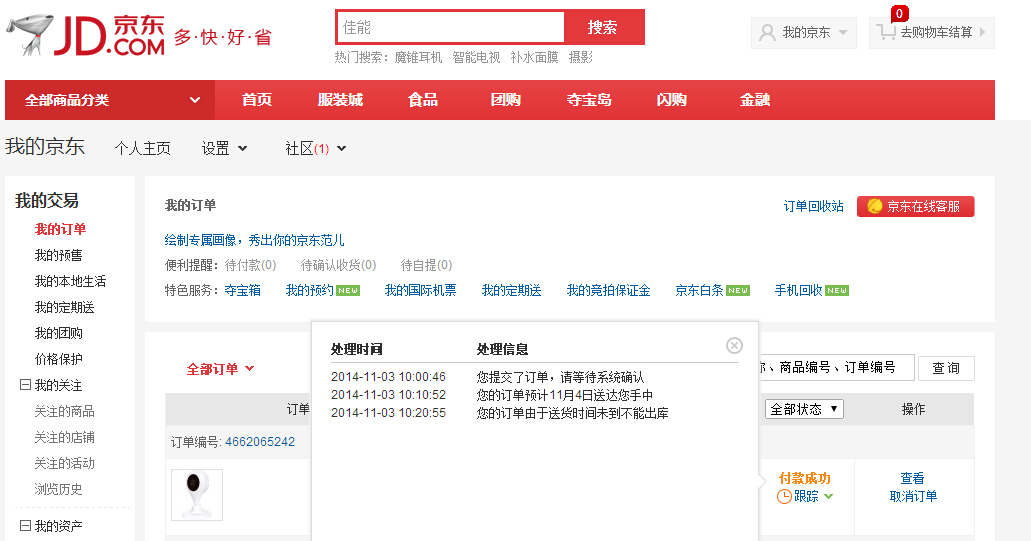Open the 我的竞拍保证金 link
The height and width of the screenshot is (541, 1031).
click(608, 290)
